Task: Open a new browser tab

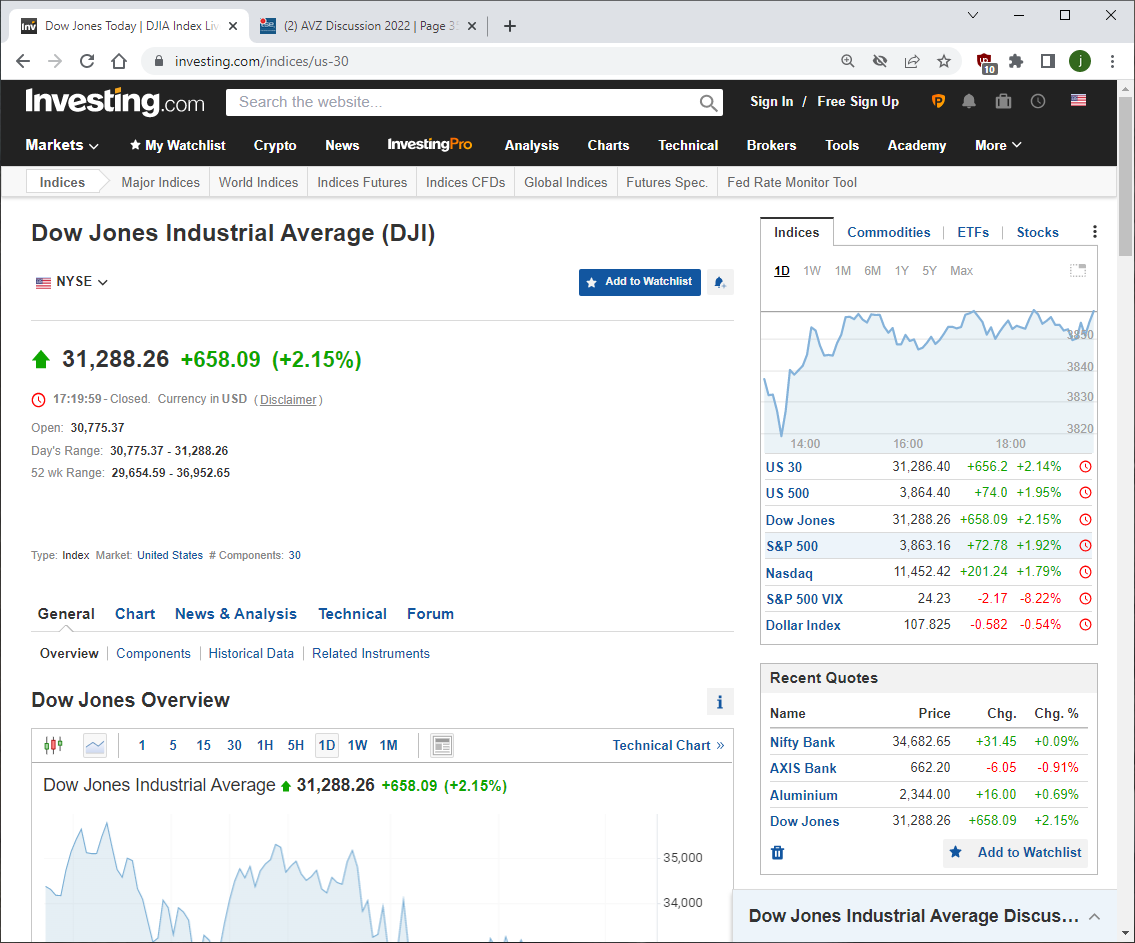Action: coord(510,26)
